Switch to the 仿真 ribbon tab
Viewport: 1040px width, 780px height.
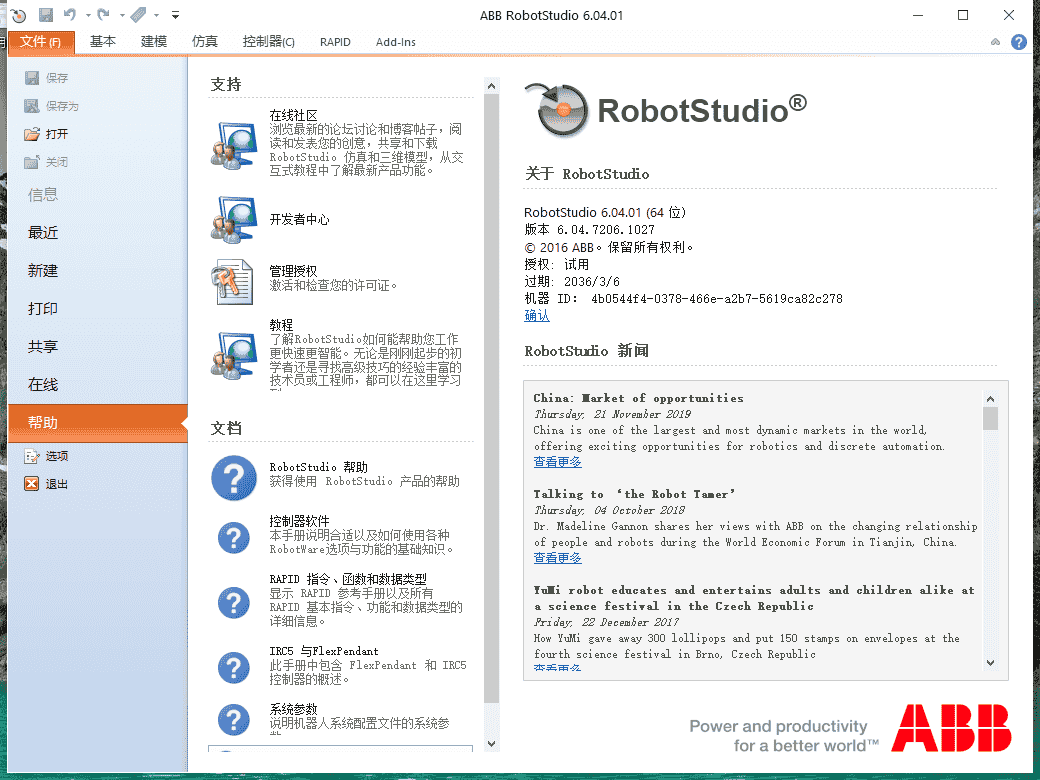pos(203,42)
